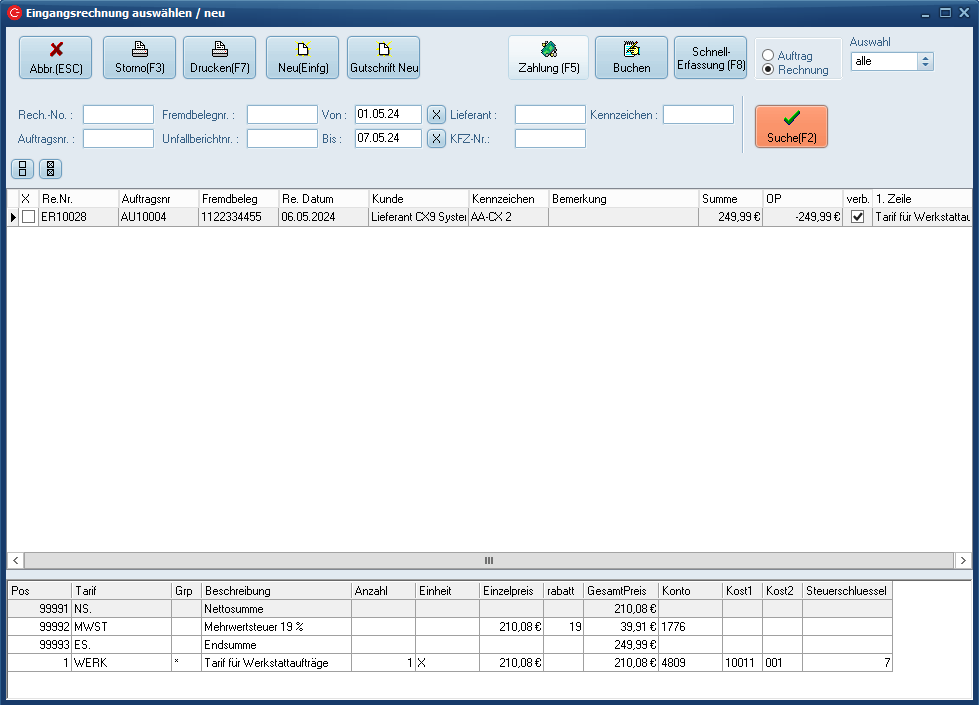The height and width of the screenshot is (705, 979).
Task: Click the Lieferant input field
Action: point(549,115)
